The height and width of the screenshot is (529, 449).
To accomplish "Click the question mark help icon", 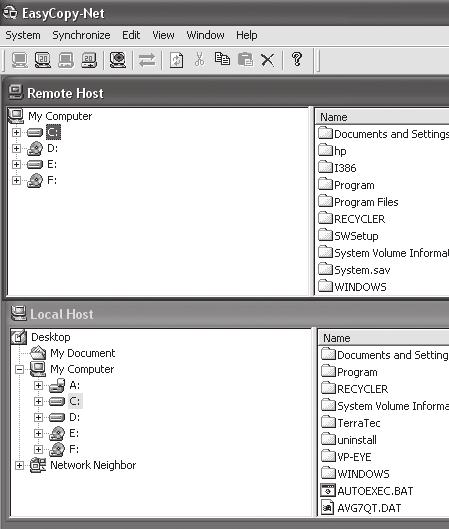I will [297, 59].
